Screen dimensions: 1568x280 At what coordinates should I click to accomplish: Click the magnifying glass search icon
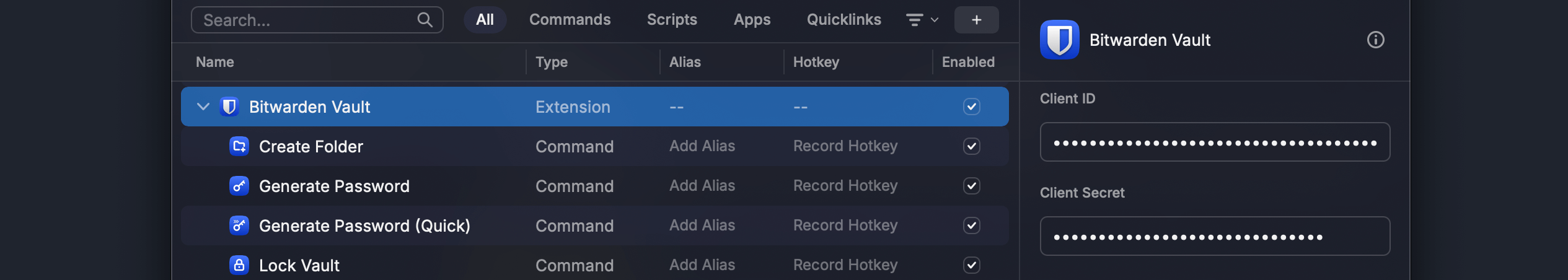[x=425, y=20]
